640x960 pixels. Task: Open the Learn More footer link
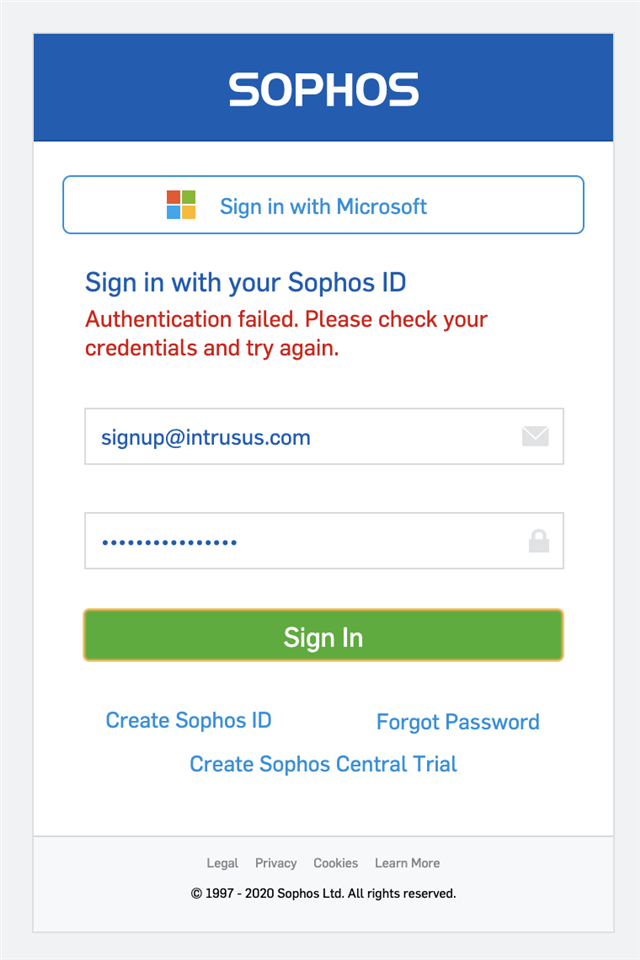[x=407, y=863]
